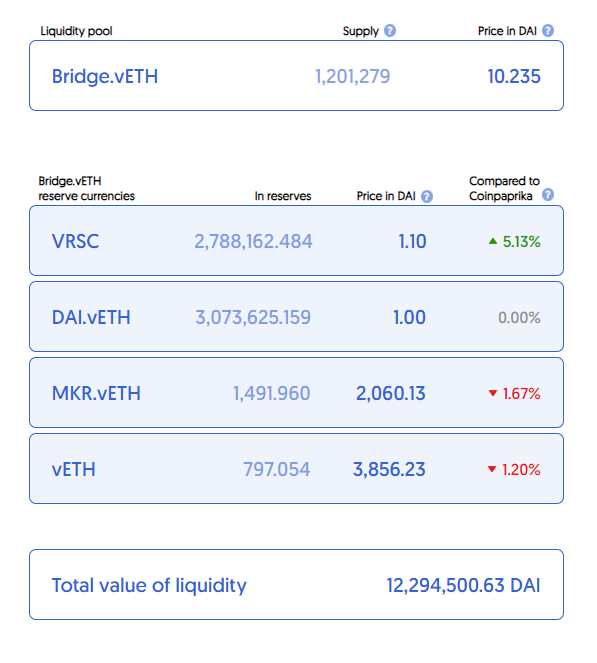Click VRSC reserves amount 2,788,162.484
Screen dimensions: 597x663
[253, 241]
